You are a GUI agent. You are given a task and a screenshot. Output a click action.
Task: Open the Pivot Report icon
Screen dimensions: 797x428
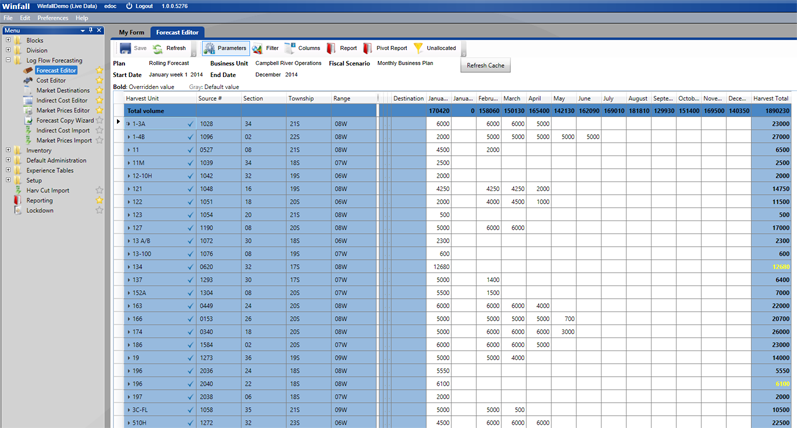(x=367, y=48)
